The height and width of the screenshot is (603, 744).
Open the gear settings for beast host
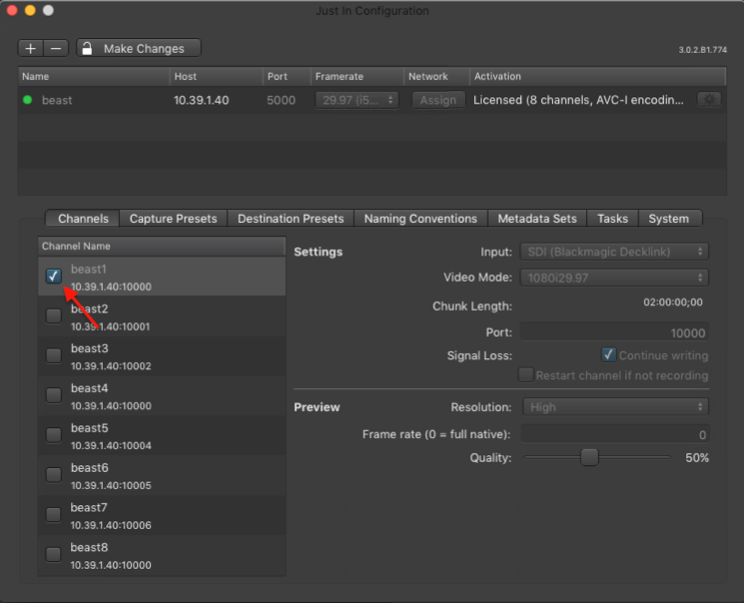pos(709,100)
